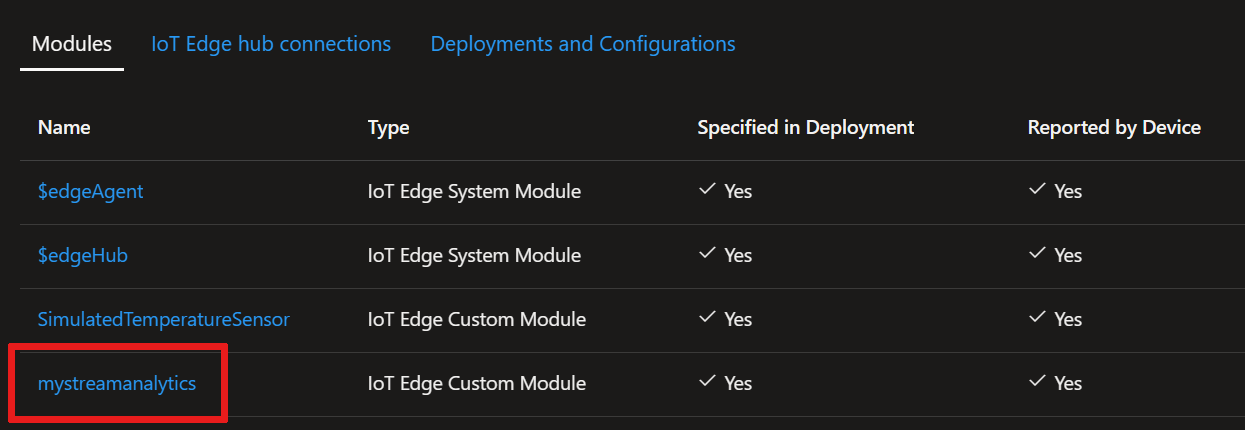1245x430 pixels.
Task: Switch to Deployments and Configurations tab
Action: (x=583, y=44)
